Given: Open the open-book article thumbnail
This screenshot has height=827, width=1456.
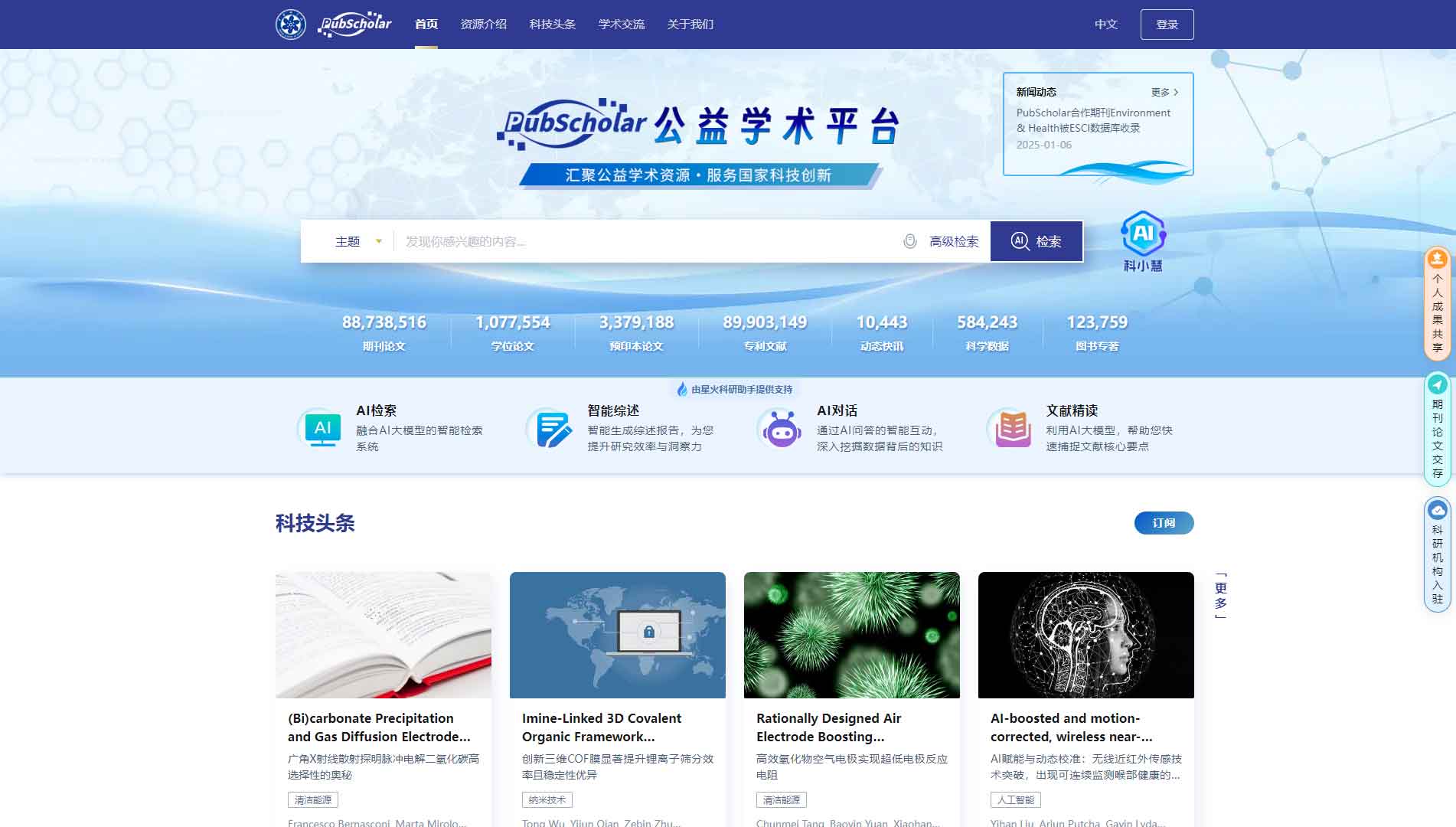Looking at the screenshot, I should (x=384, y=635).
